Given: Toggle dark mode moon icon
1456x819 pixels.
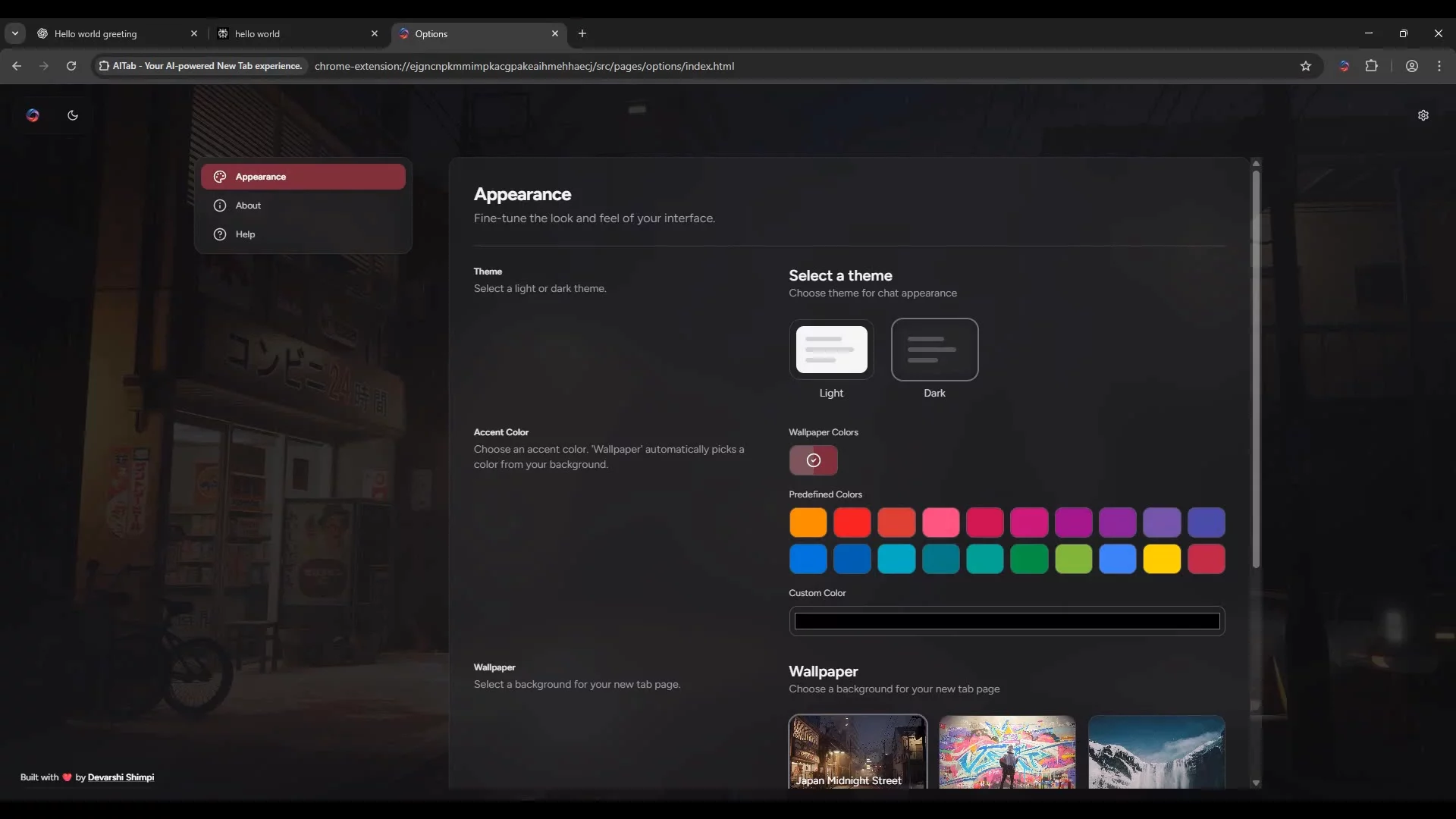Looking at the screenshot, I should [x=73, y=115].
